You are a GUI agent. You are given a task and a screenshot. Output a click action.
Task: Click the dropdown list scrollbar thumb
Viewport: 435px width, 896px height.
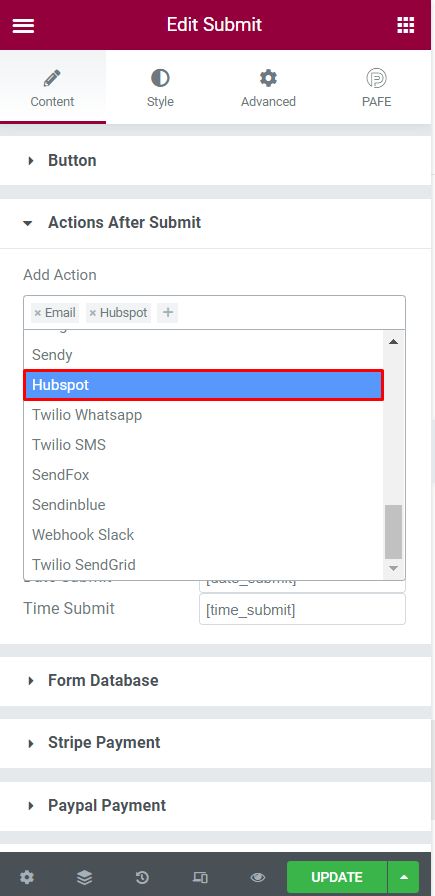[x=393, y=532]
